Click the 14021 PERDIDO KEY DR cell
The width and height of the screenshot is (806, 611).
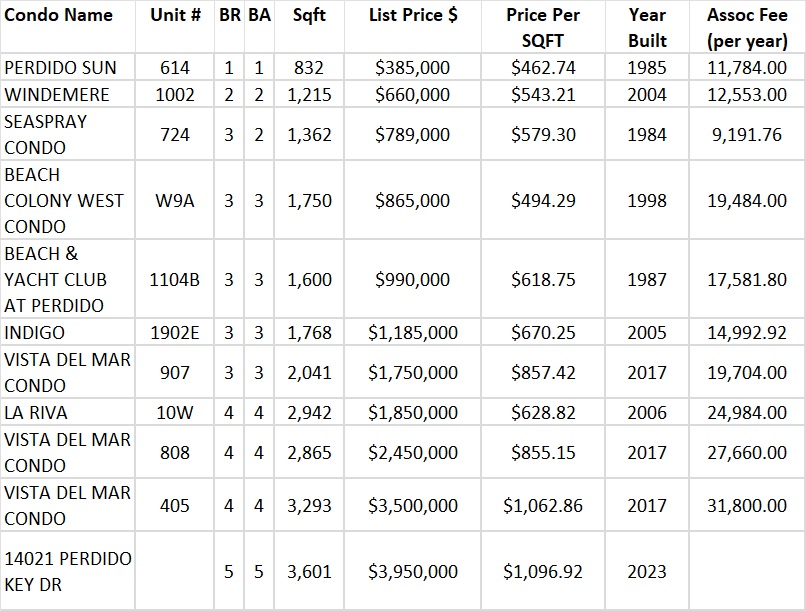68,571
